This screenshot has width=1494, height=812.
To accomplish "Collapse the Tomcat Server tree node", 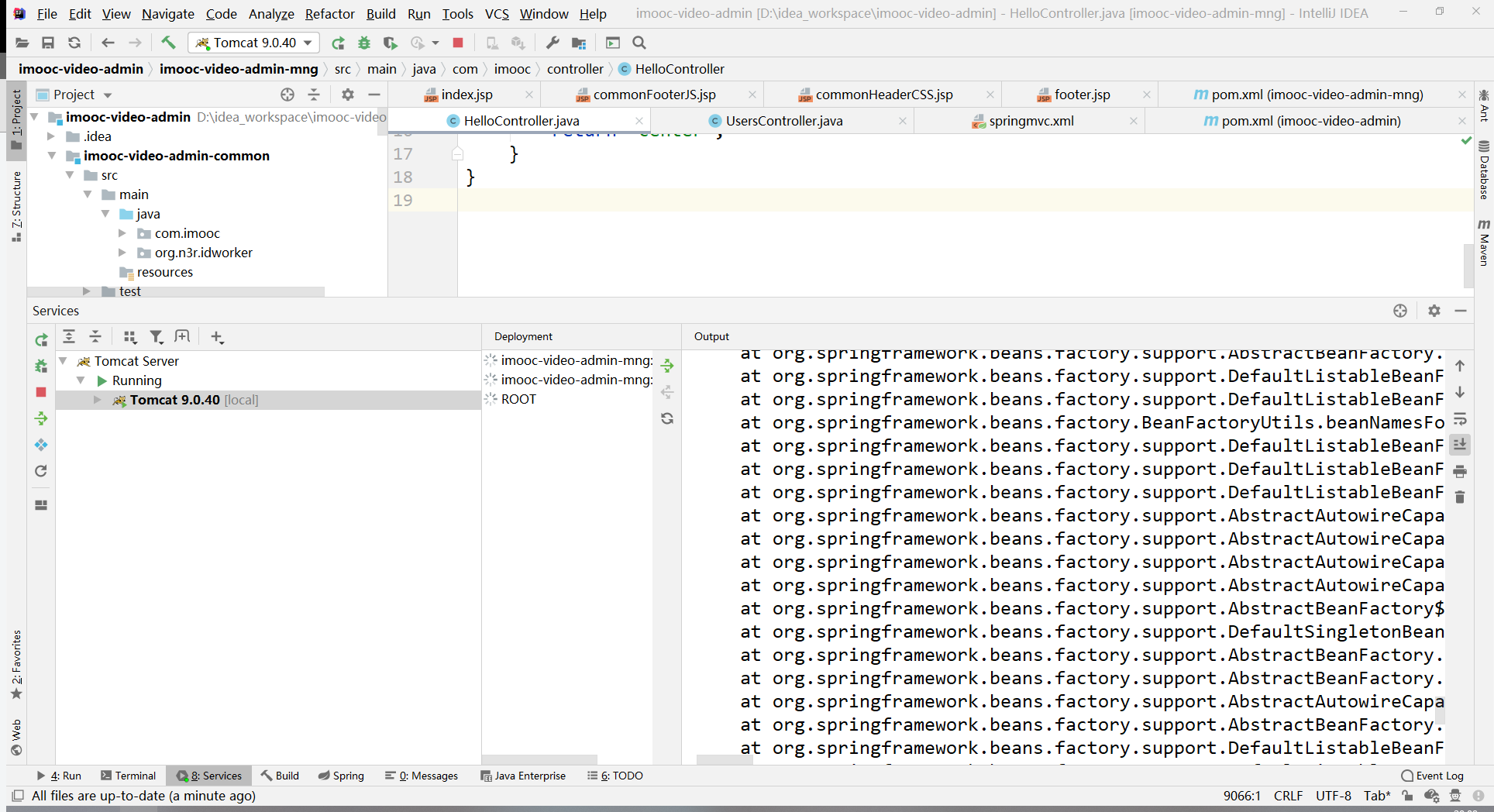I will [64, 361].
